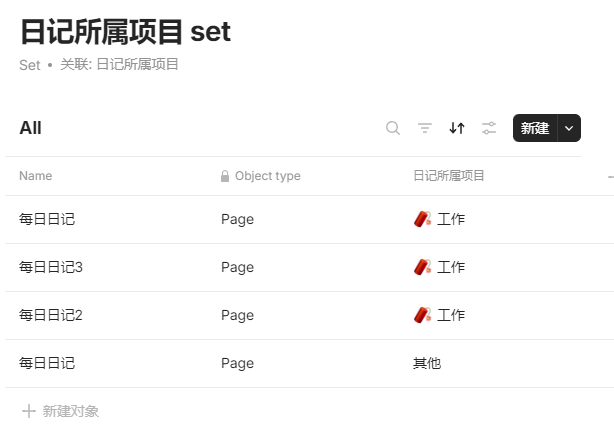The image size is (614, 426).
Task: Click the plus icon next to 新建对象
Action: [x=29, y=411]
